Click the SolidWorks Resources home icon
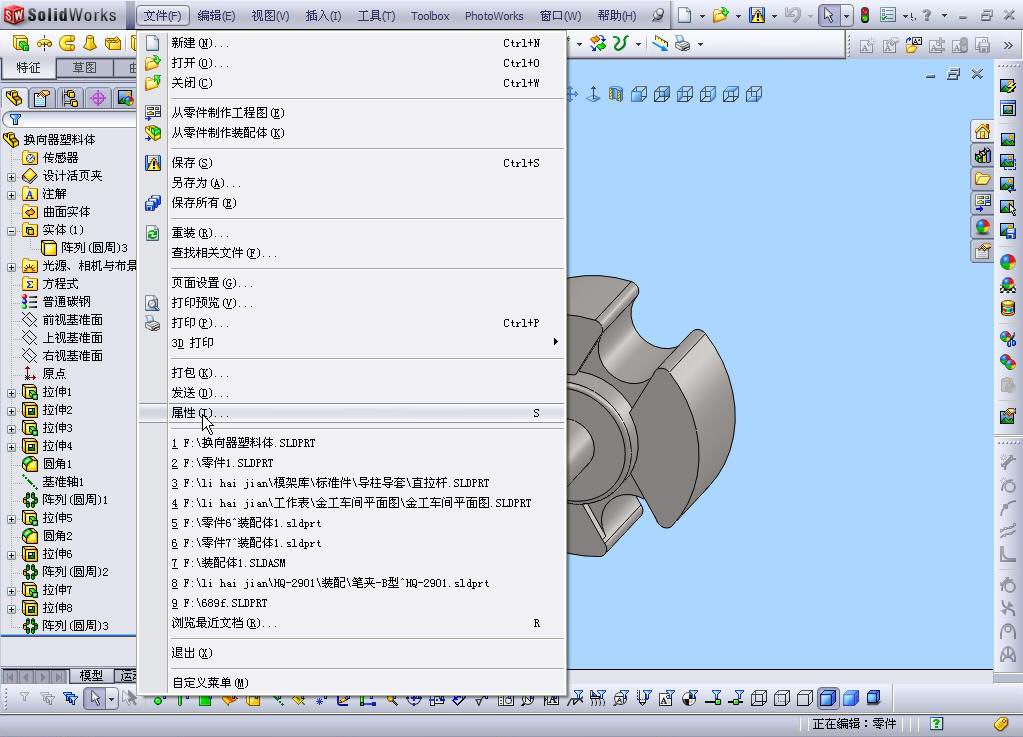The image size is (1023, 737). [983, 132]
